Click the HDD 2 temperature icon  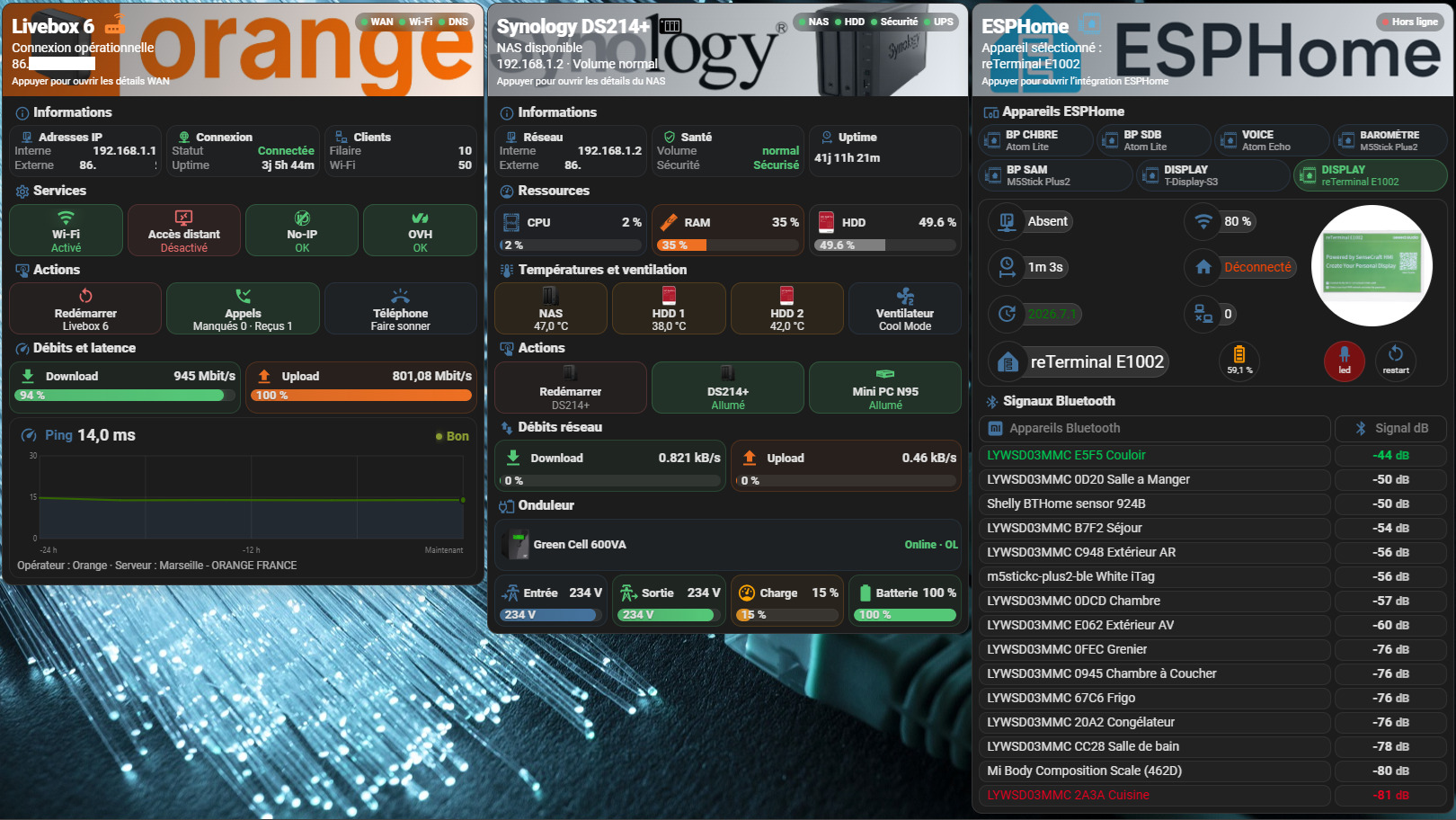786,296
